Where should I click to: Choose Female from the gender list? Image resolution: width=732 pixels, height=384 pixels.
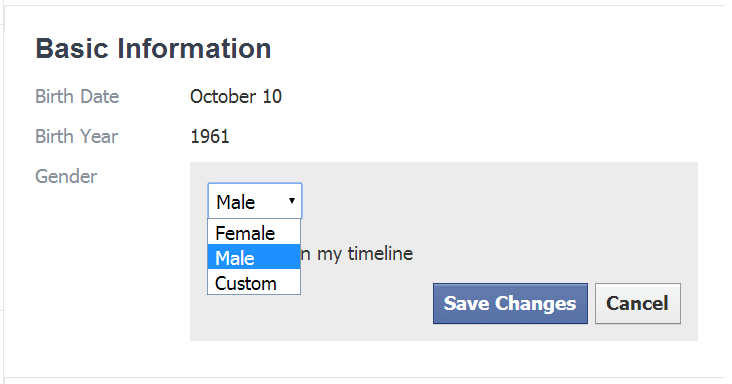click(254, 232)
